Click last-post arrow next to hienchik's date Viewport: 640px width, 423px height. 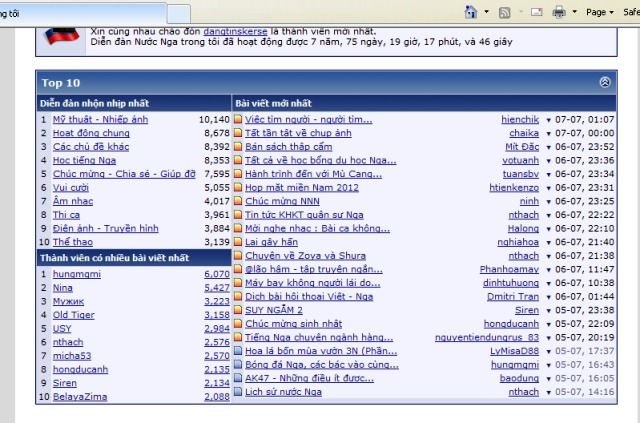coord(548,119)
